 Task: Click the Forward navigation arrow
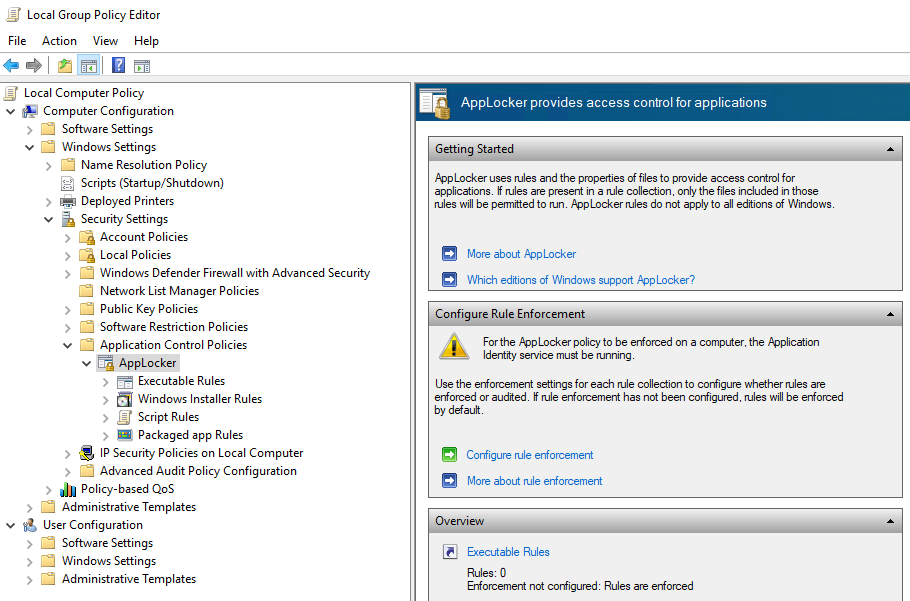(x=33, y=65)
